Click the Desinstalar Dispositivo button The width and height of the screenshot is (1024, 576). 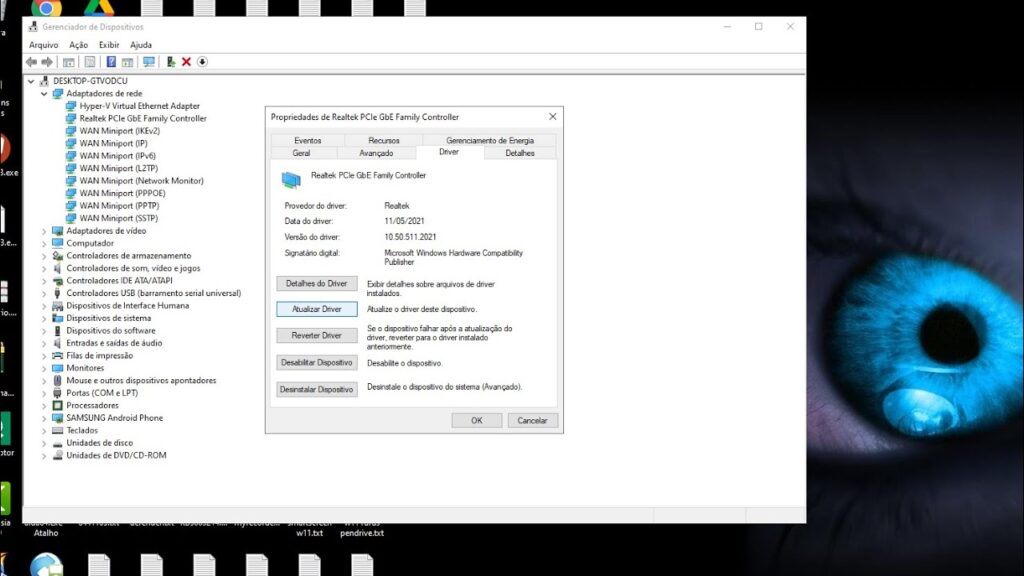pos(317,389)
